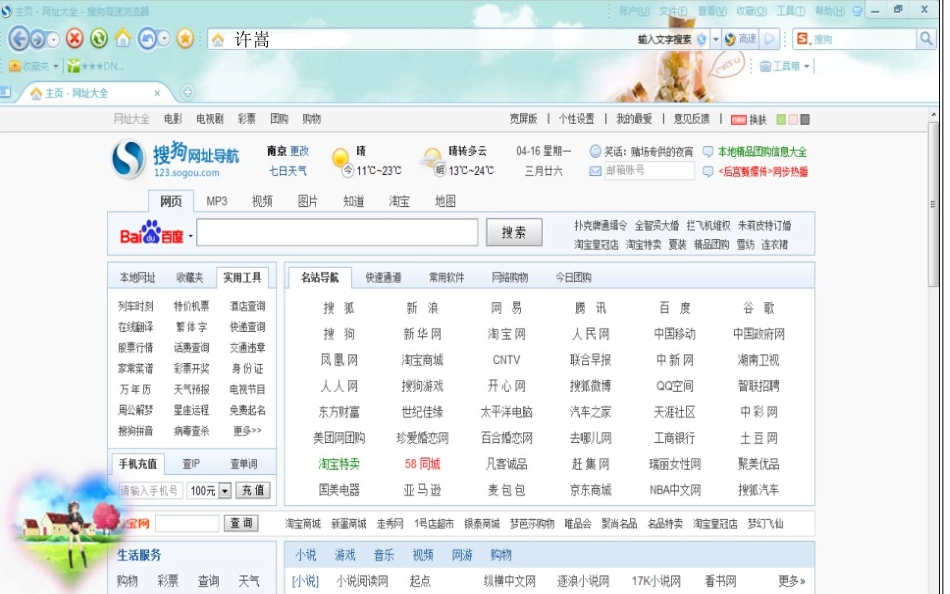Open the Sogou search engine selector
950x594 pixels.
(803, 39)
